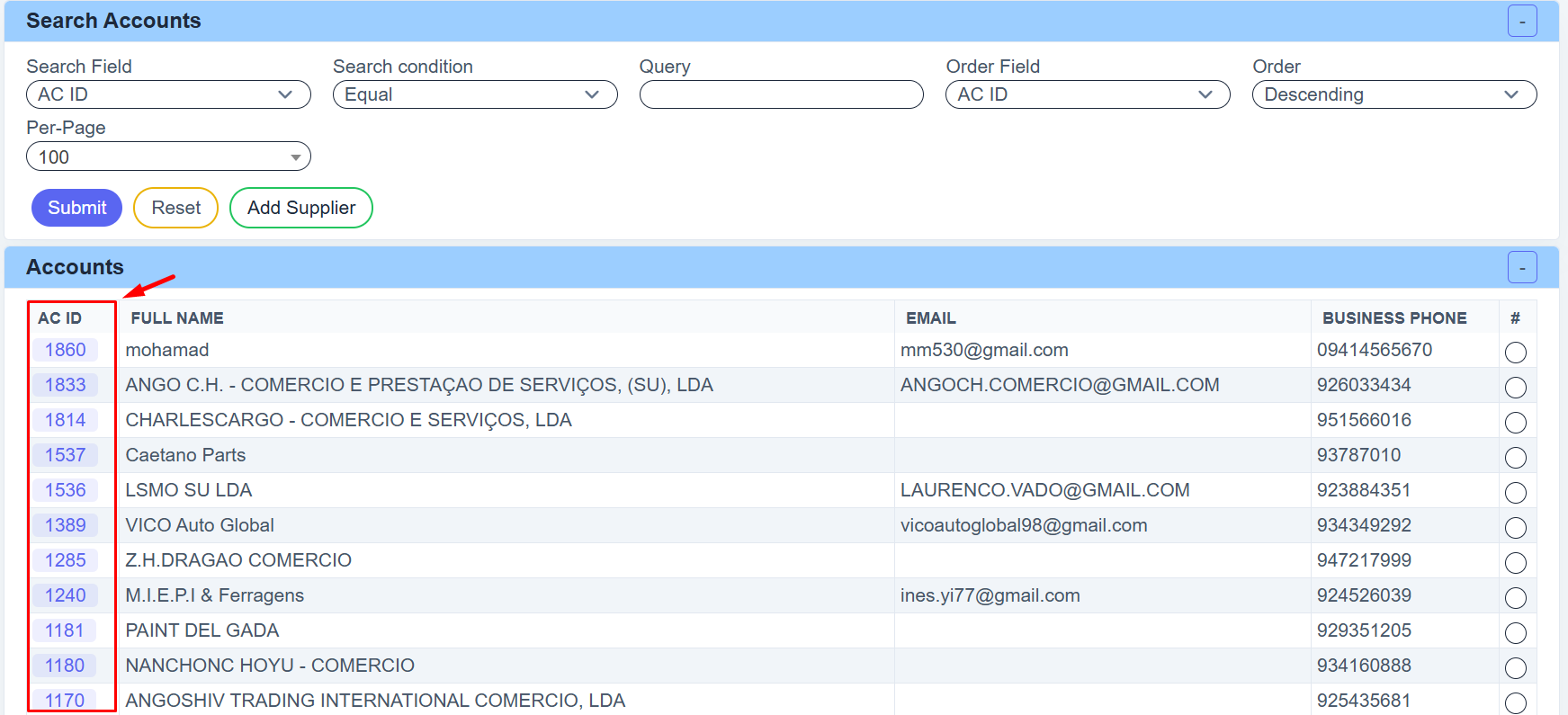Click the Reset button
Screen dimensions: 1568x715
click(x=175, y=208)
